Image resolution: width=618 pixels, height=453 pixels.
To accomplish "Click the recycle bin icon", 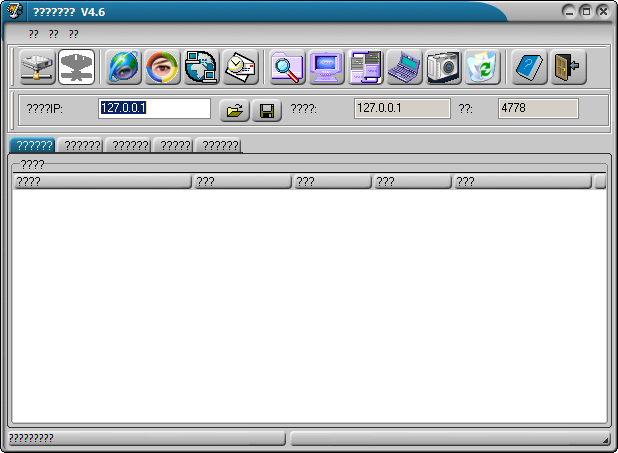I will (x=481, y=67).
